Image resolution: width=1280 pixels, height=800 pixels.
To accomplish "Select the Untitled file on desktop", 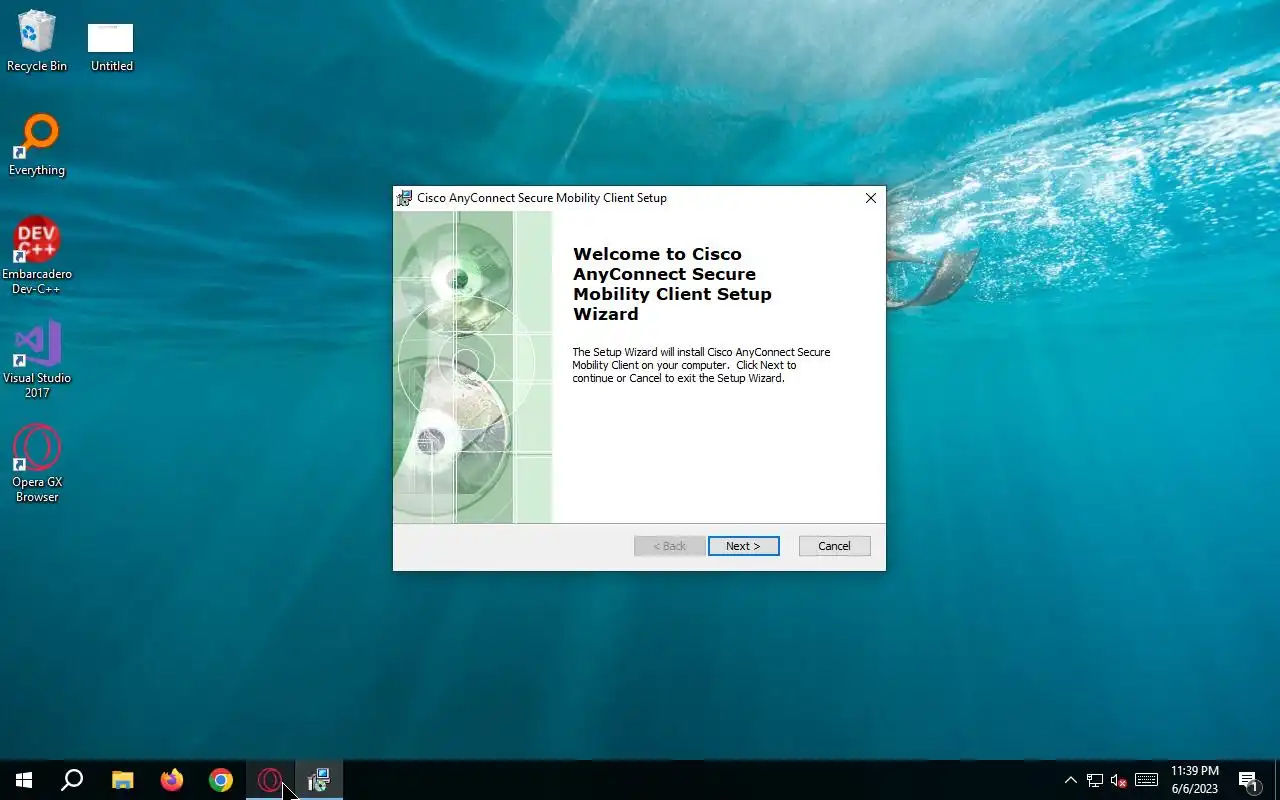I will [111, 48].
